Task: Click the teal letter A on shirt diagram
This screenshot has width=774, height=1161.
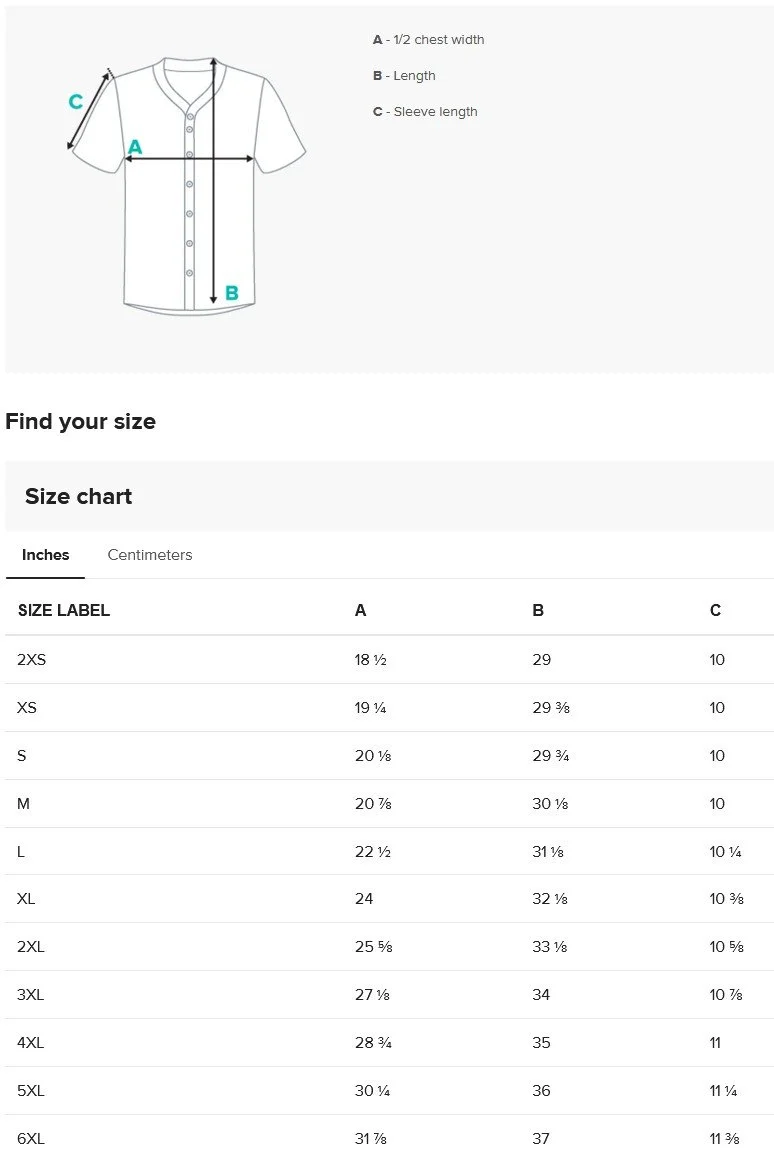Action: (x=134, y=148)
